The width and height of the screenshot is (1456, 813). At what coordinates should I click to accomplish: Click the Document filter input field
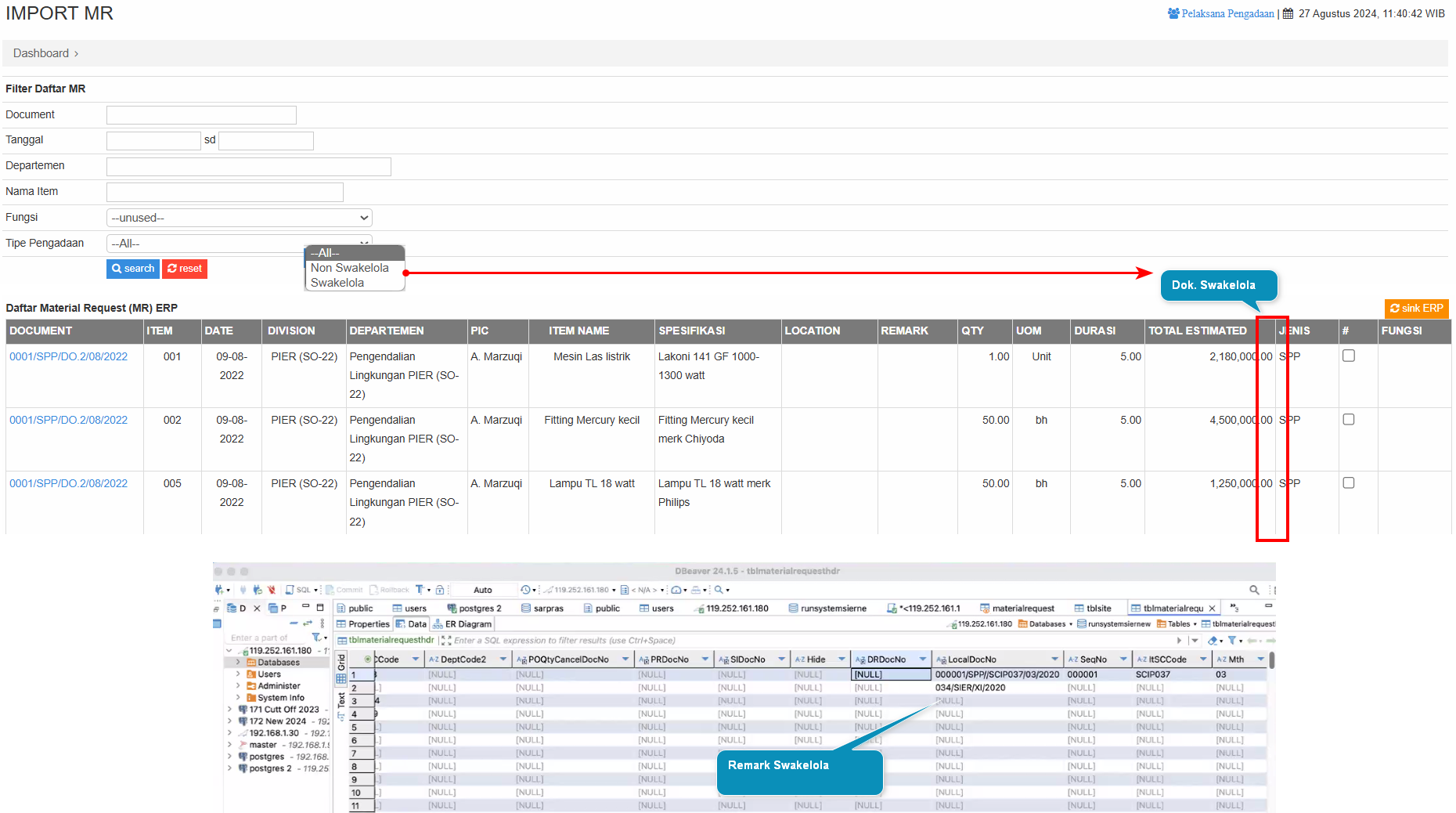tap(201, 115)
